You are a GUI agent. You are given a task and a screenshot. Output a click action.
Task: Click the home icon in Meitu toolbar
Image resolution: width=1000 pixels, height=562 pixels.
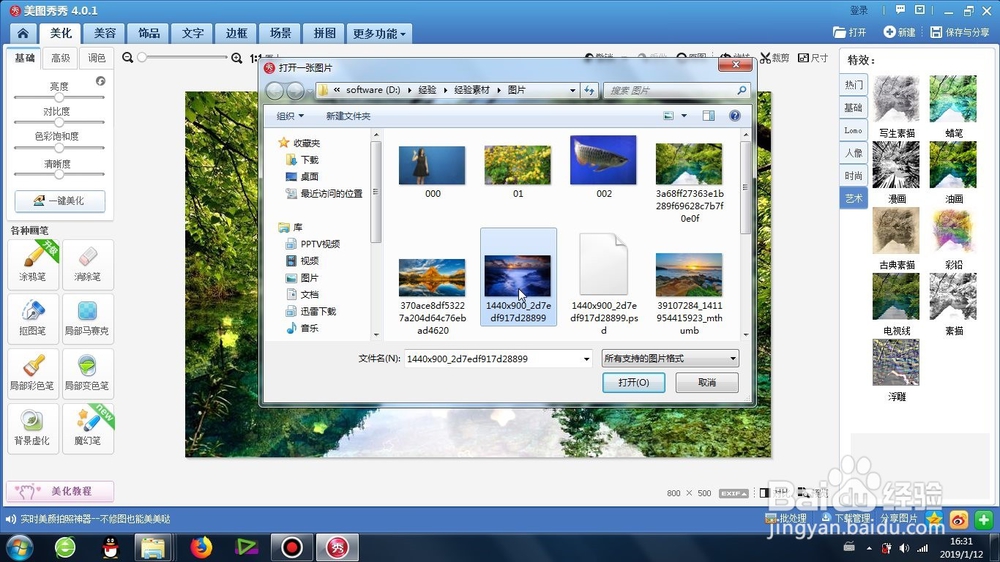click(23, 33)
